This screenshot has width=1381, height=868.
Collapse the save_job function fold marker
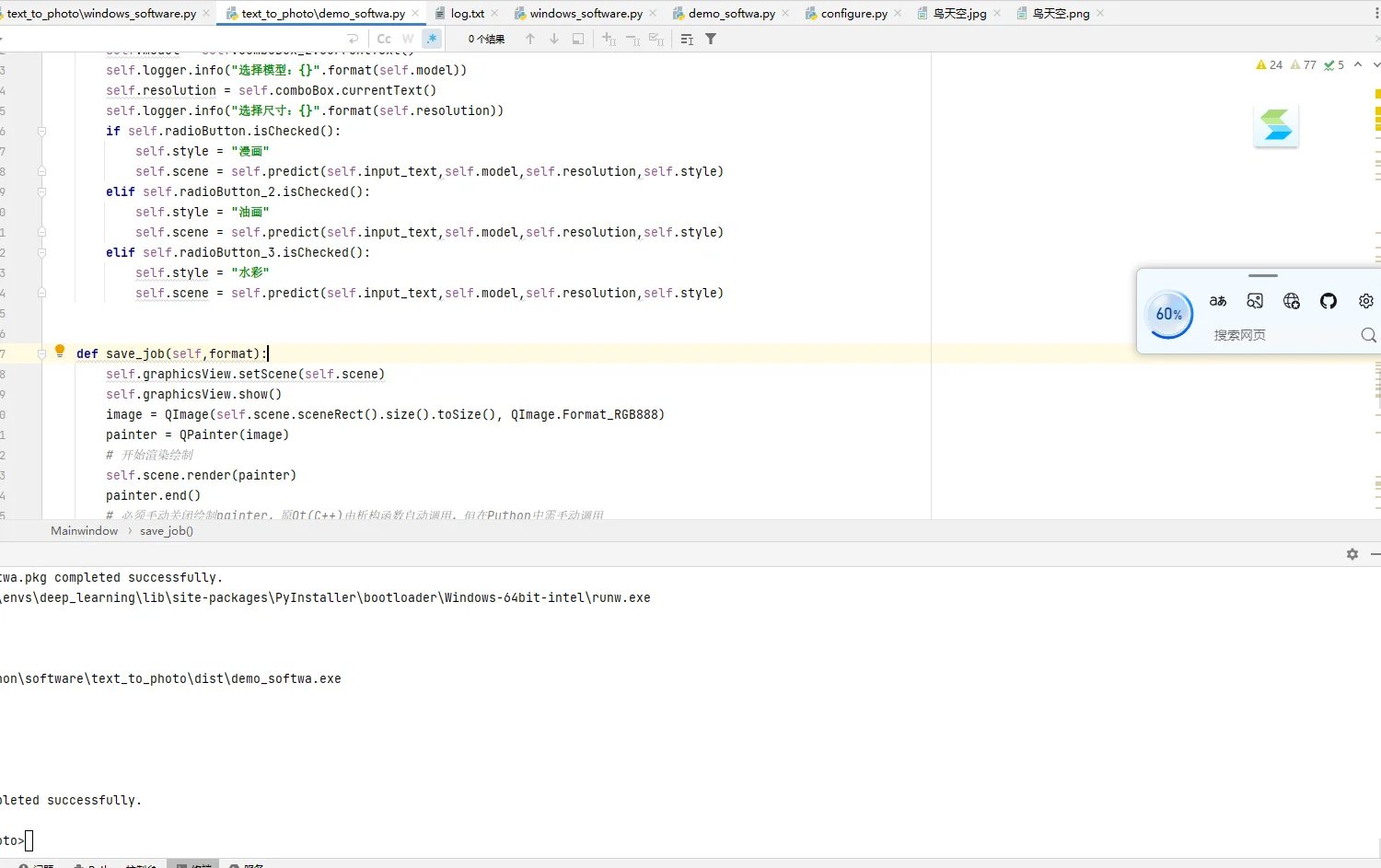click(41, 353)
